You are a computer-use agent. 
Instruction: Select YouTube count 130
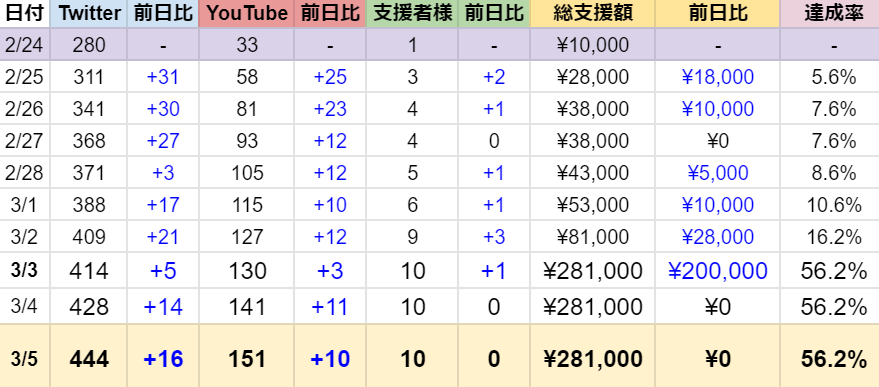click(247, 271)
